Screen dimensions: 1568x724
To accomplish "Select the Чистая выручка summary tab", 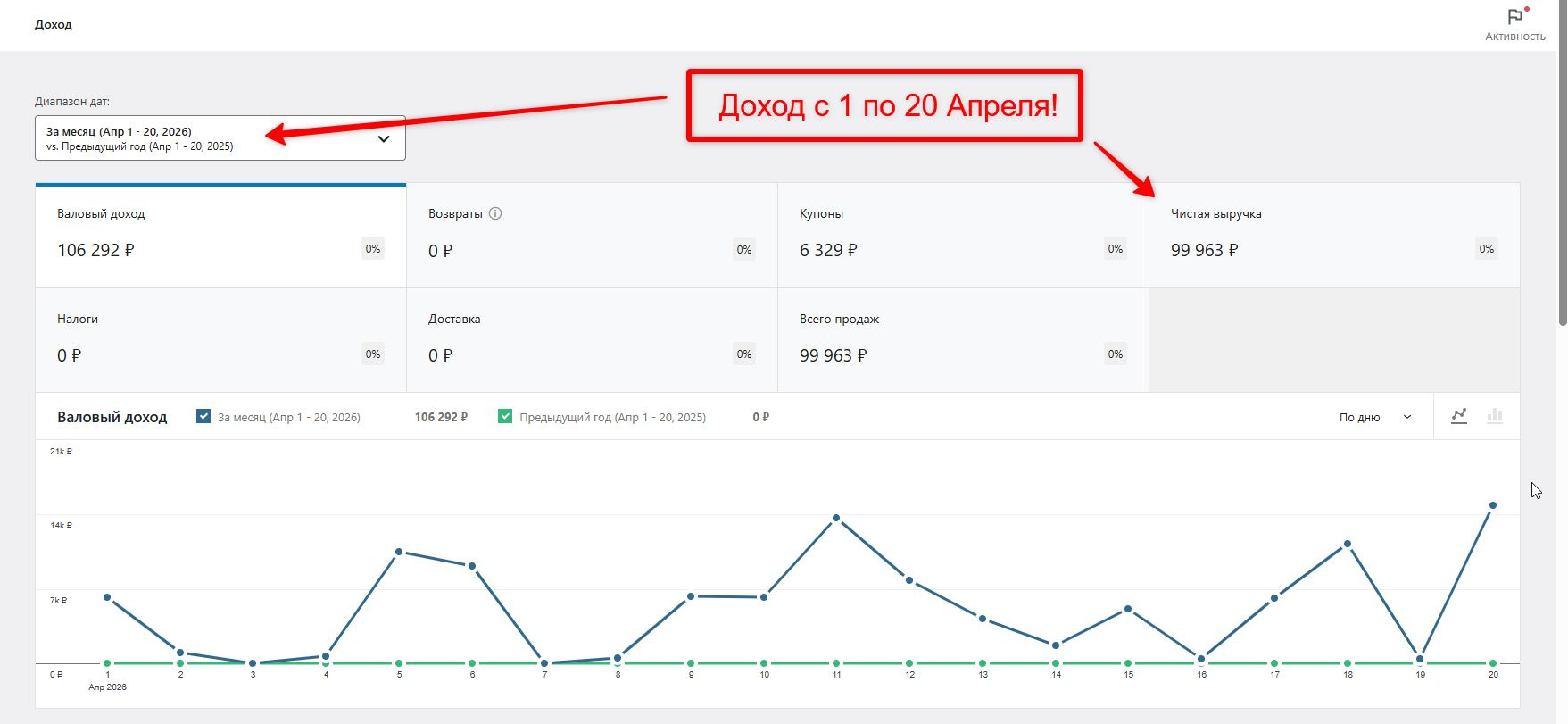I will (1334, 236).
